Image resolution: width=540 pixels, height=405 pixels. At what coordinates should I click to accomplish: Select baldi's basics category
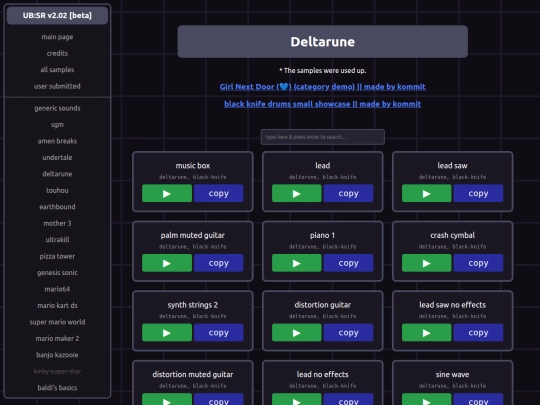coord(57,388)
